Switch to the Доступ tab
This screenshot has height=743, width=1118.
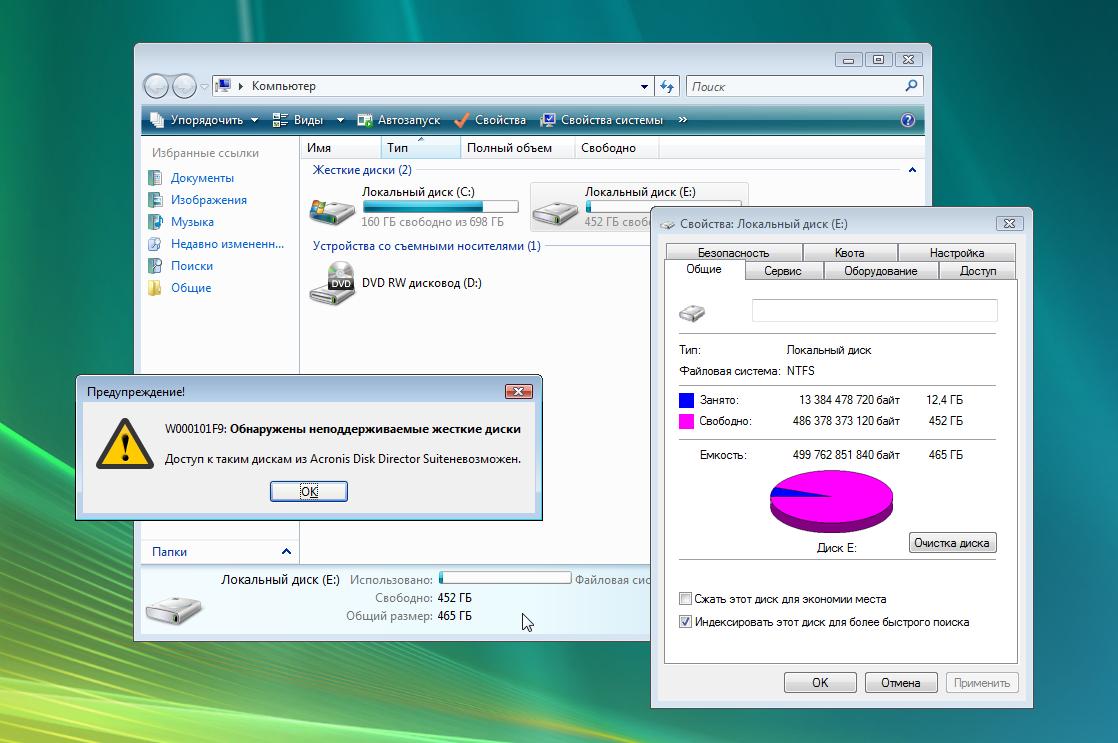[x=978, y=271]
